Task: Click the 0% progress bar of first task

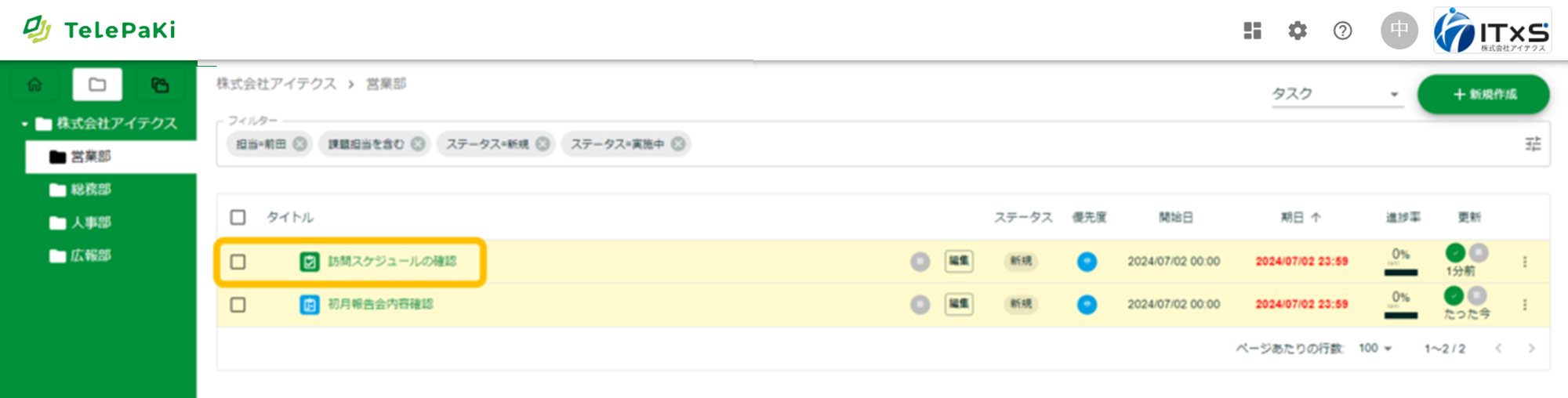Action: pyautogui.click(x=1401, y=272)
